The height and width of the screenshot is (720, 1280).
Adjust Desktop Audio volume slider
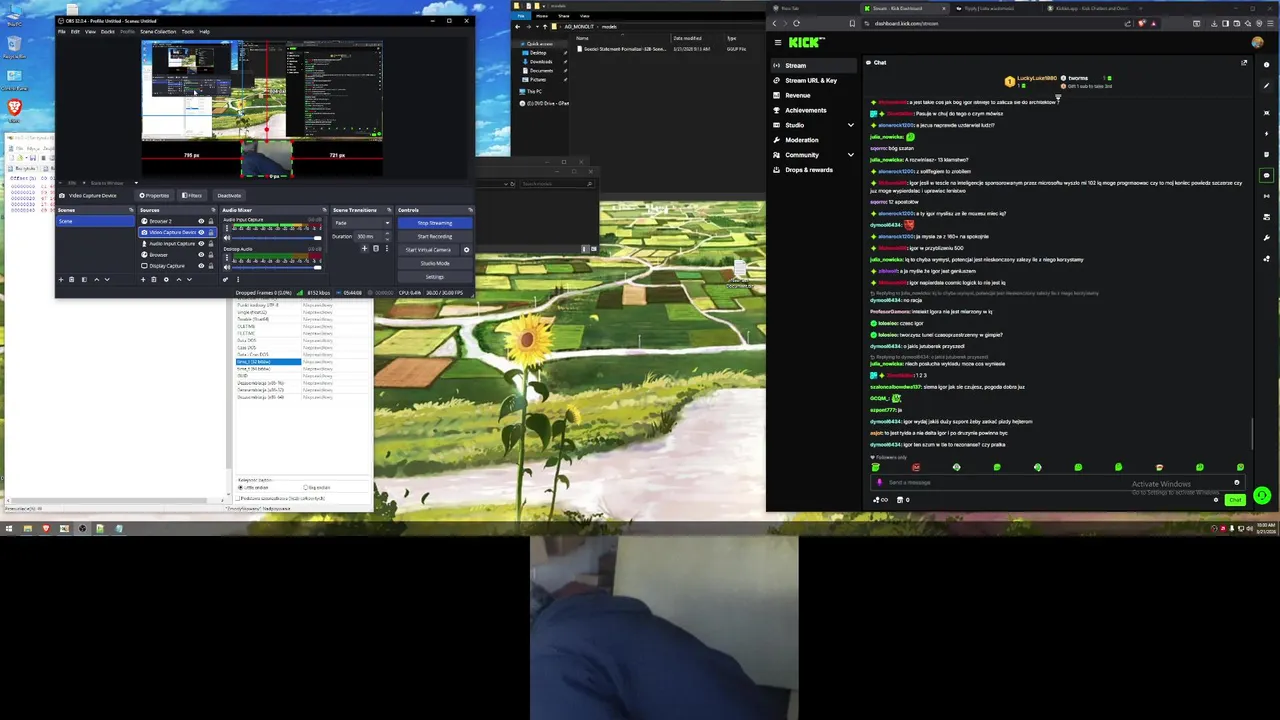click(276, 267)
